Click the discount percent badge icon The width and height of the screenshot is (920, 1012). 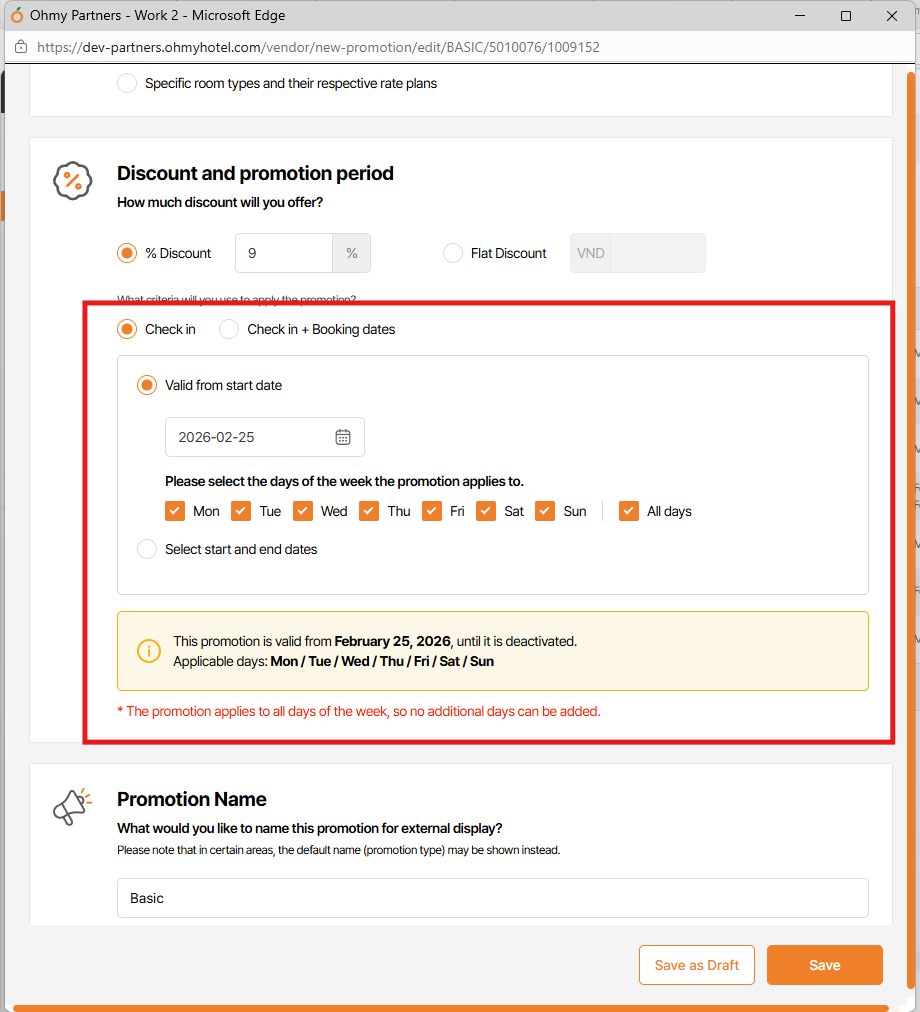coord(72,180)
